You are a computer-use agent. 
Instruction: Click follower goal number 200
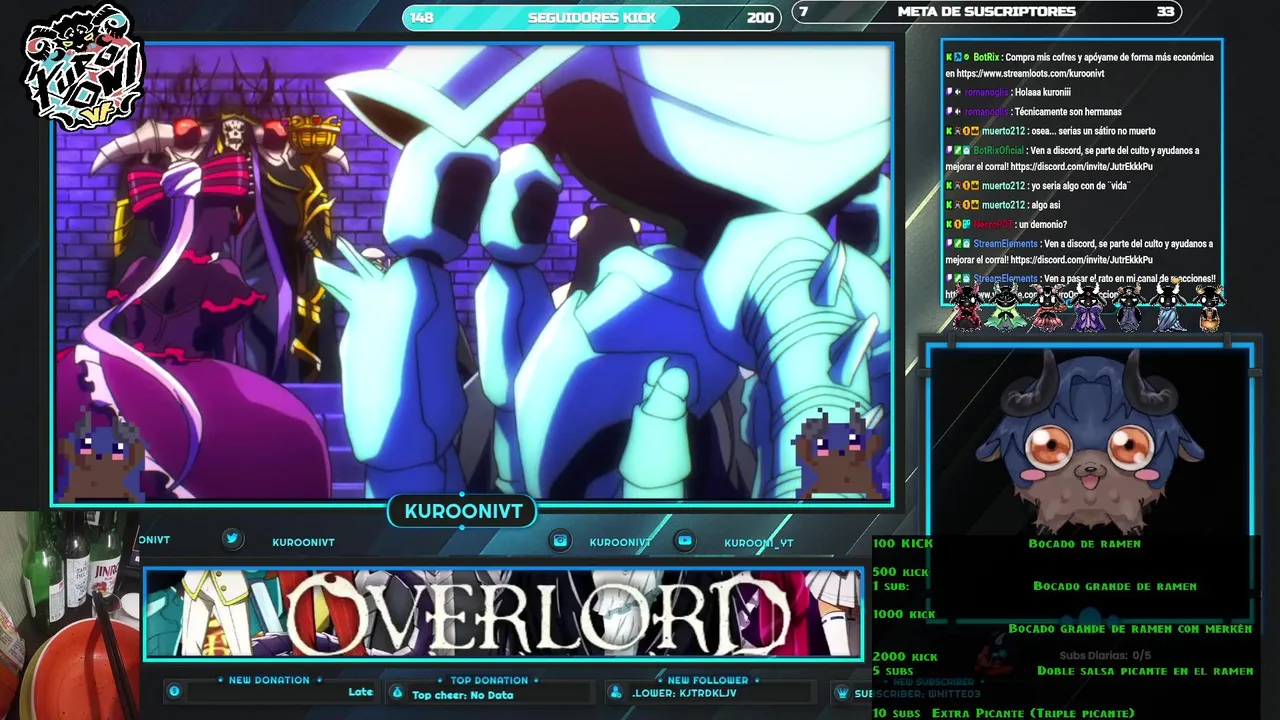click(760, 17)
